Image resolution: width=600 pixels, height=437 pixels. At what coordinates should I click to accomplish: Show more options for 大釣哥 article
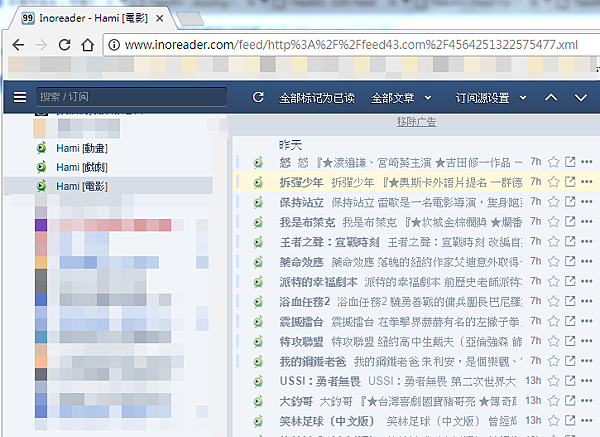click(587, 401)
